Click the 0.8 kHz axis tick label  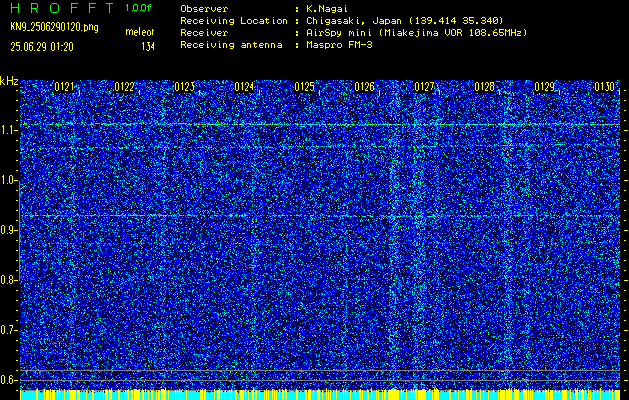(9, 280)
